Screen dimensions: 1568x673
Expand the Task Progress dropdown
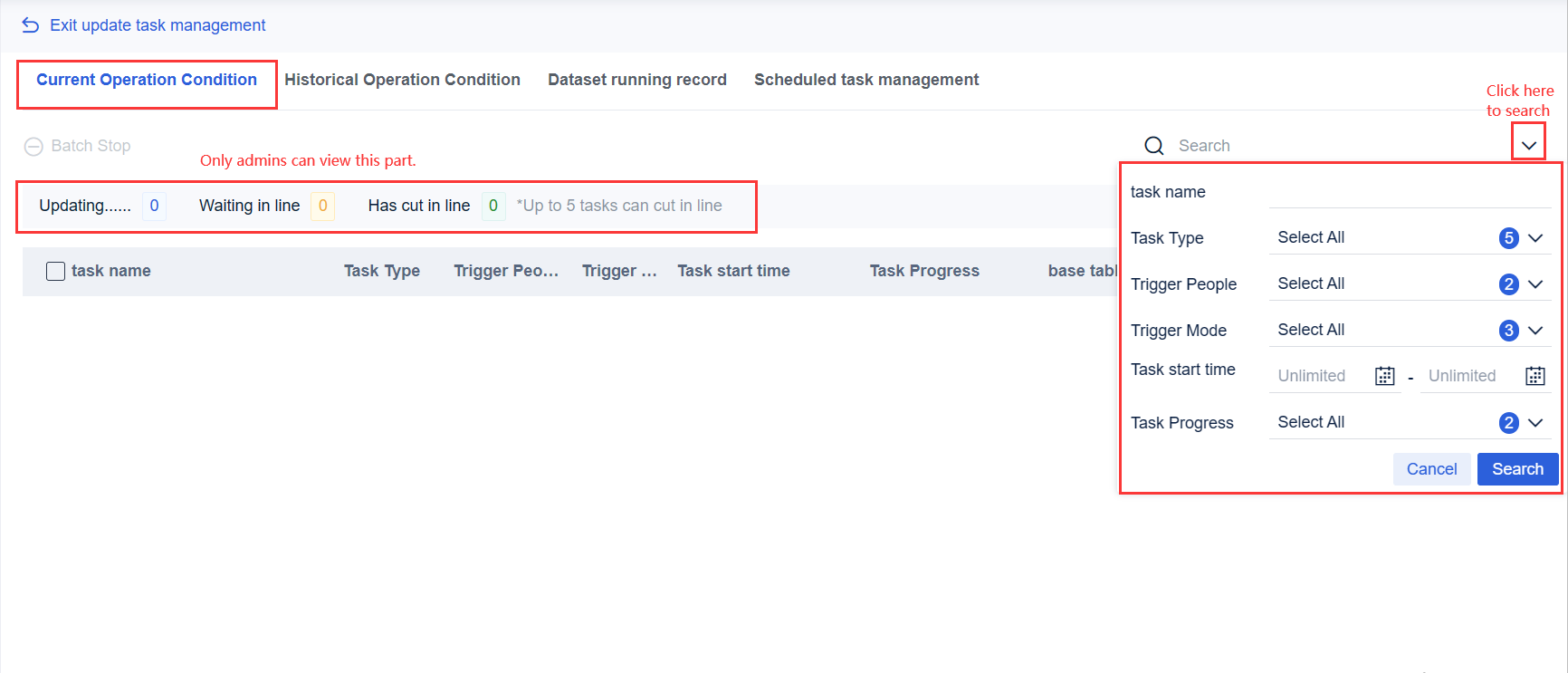tap(1535, 423)
